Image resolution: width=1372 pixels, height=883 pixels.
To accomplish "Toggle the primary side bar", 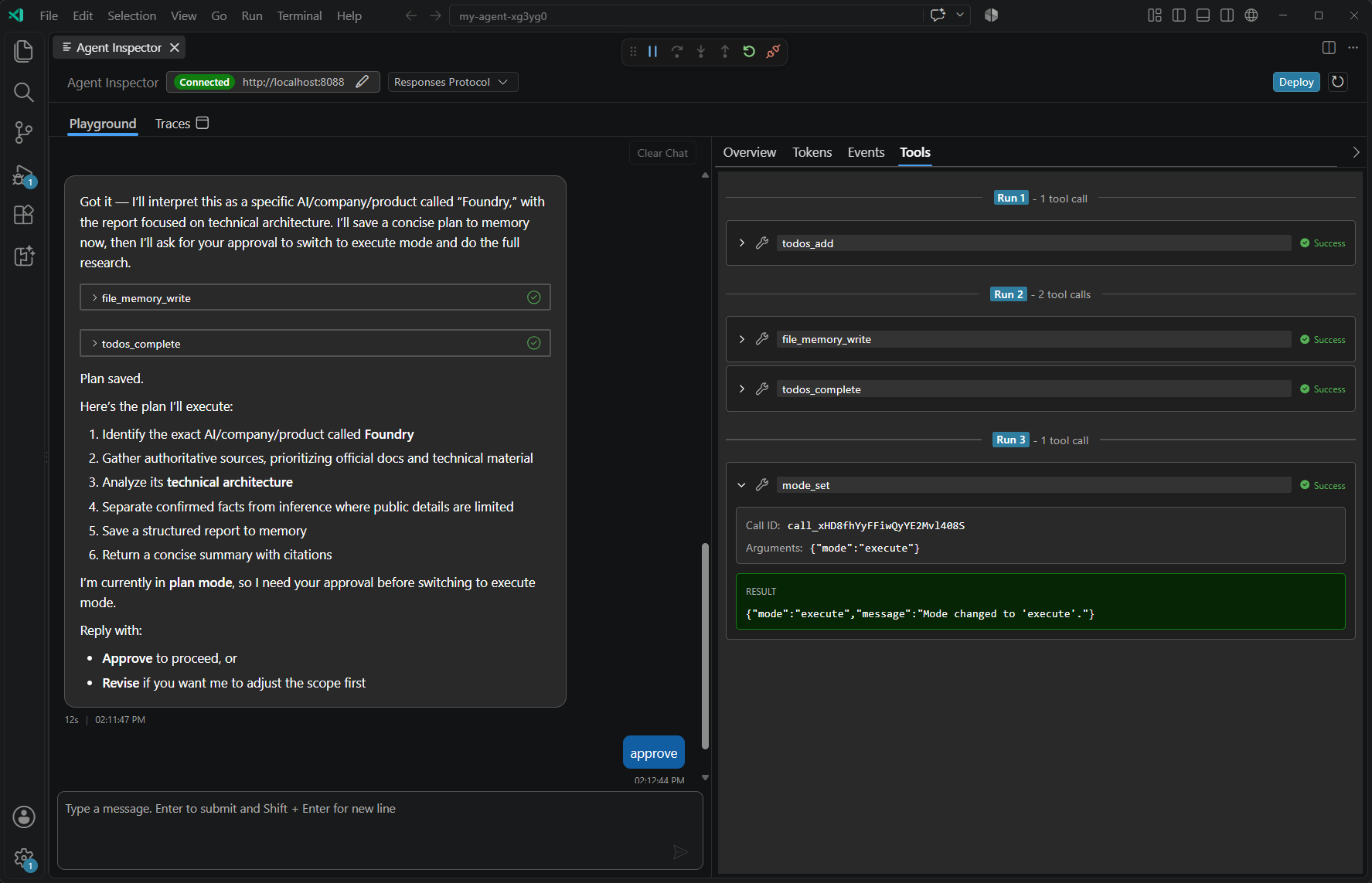I will tap(1179, 15).
